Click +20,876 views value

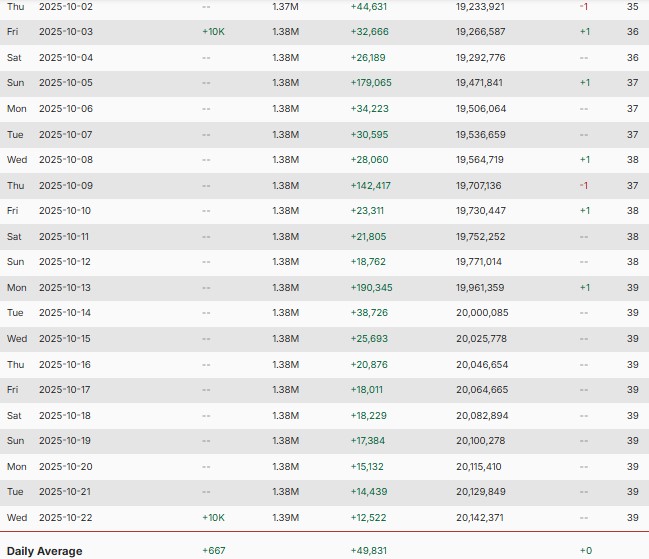coord(369,365)
